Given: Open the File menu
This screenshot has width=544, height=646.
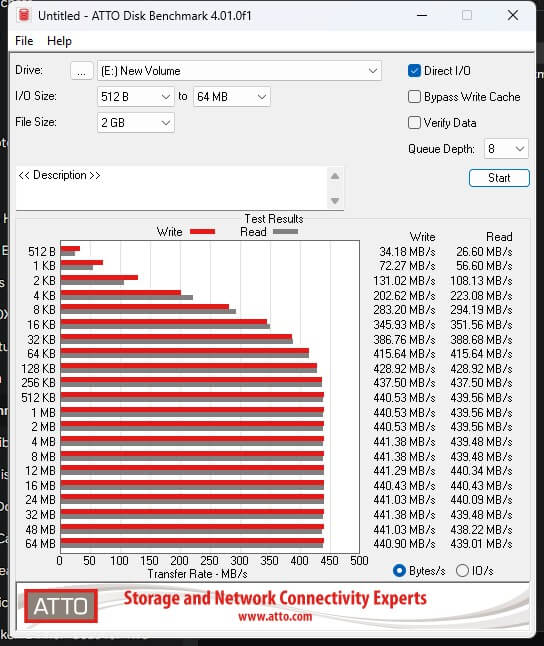Looking at the screenshot, I should [x=24, y=41].
